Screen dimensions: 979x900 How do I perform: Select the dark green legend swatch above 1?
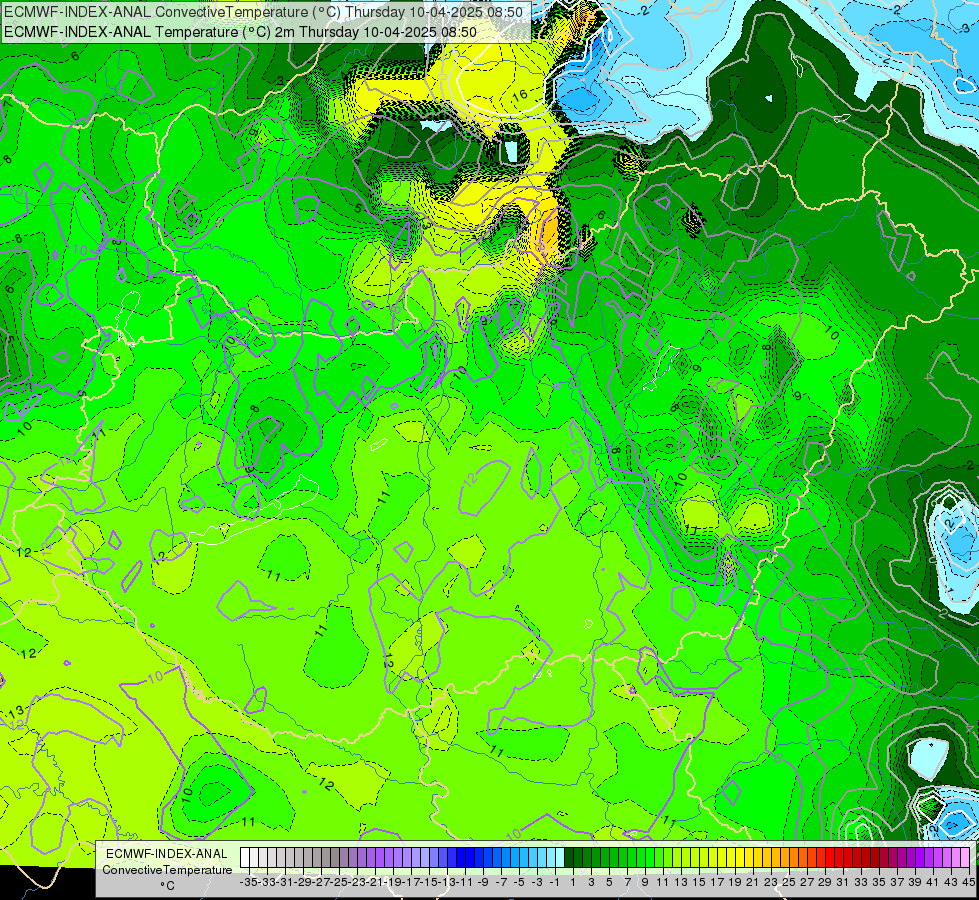pos(569,858)
